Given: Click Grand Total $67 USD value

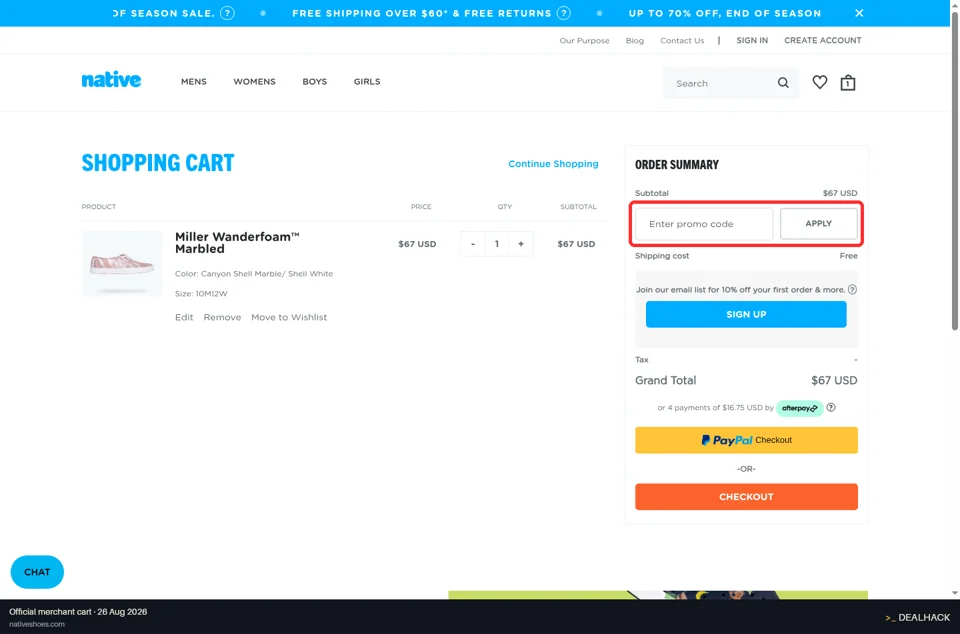Looking at the screenshot, I should 834,381.
